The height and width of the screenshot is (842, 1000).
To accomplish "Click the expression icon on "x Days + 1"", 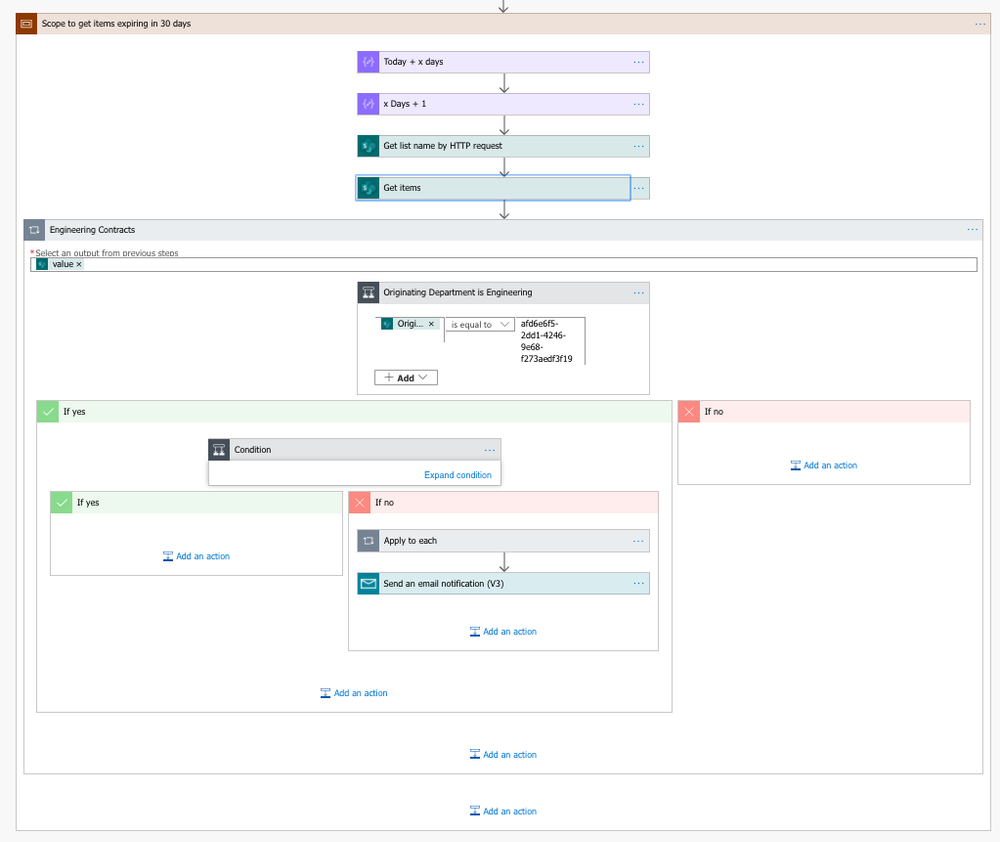I will (x=367, y=103).
